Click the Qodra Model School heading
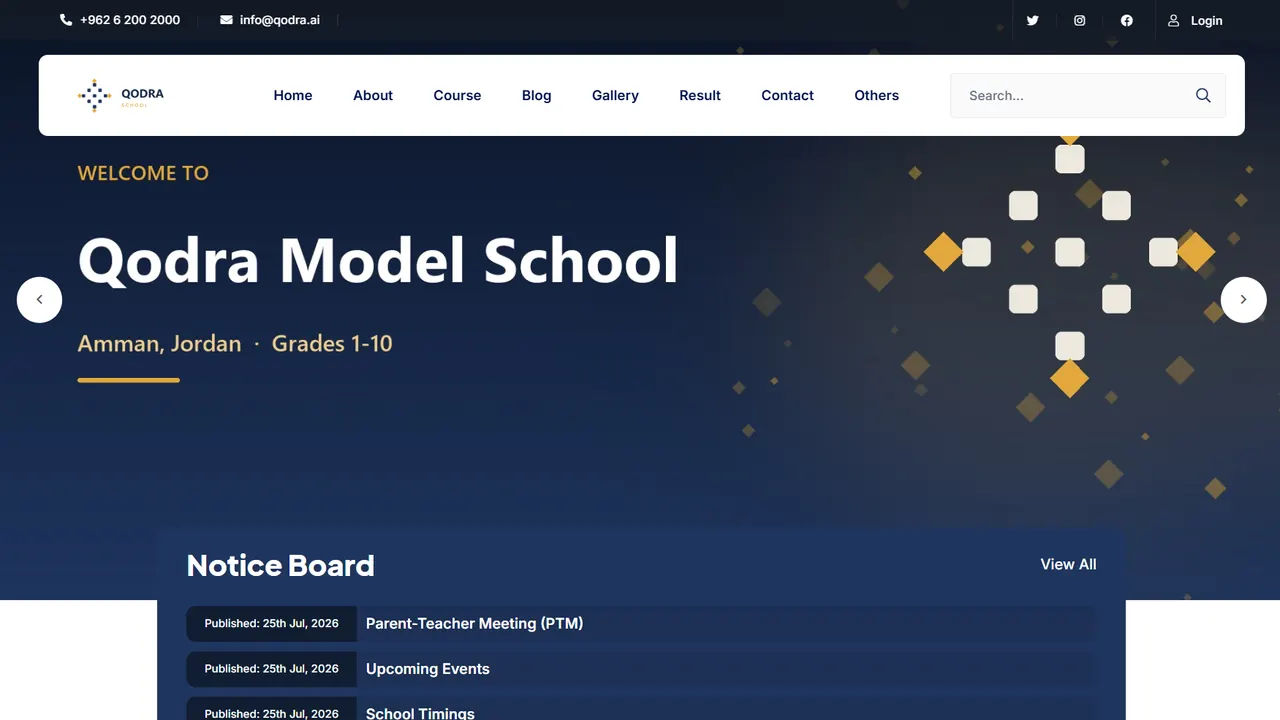Viewport: 1280px width, 720px height. click(x=378, y=260)
